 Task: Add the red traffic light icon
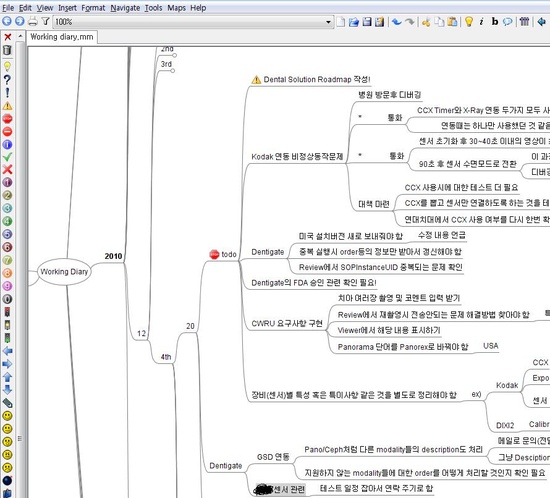pyautogui.click(x=7, y=312)
